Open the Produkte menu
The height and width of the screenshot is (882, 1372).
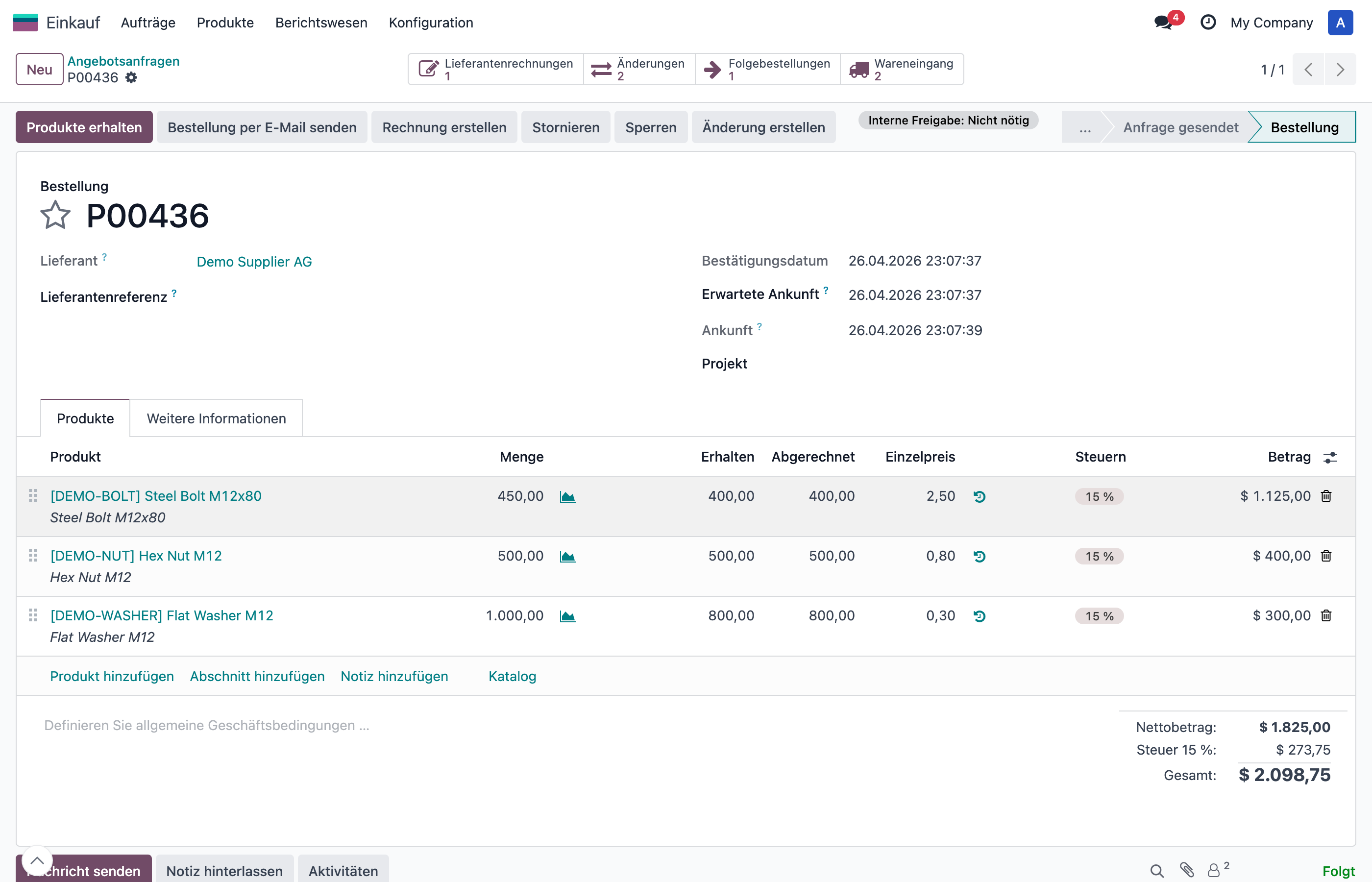(225, 23)
